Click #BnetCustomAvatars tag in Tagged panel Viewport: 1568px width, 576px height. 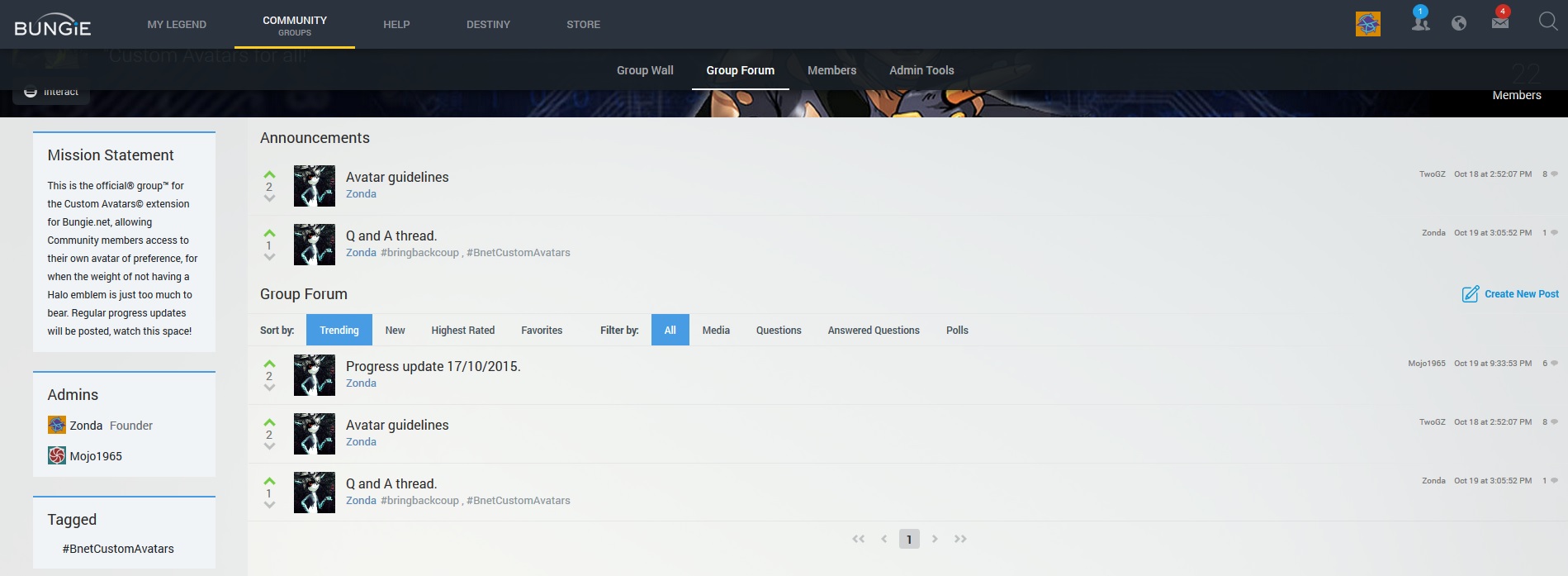click(x=118, y=549)
